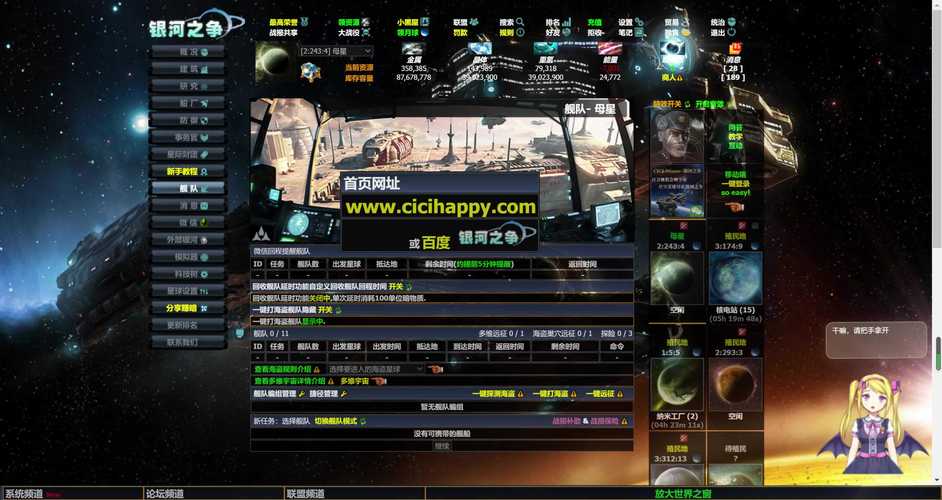Click the 继续 continue button

[x=442, y=446]
